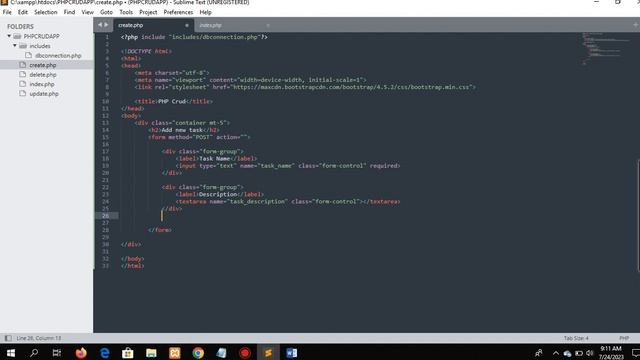Open the View menu

[87, 12]
